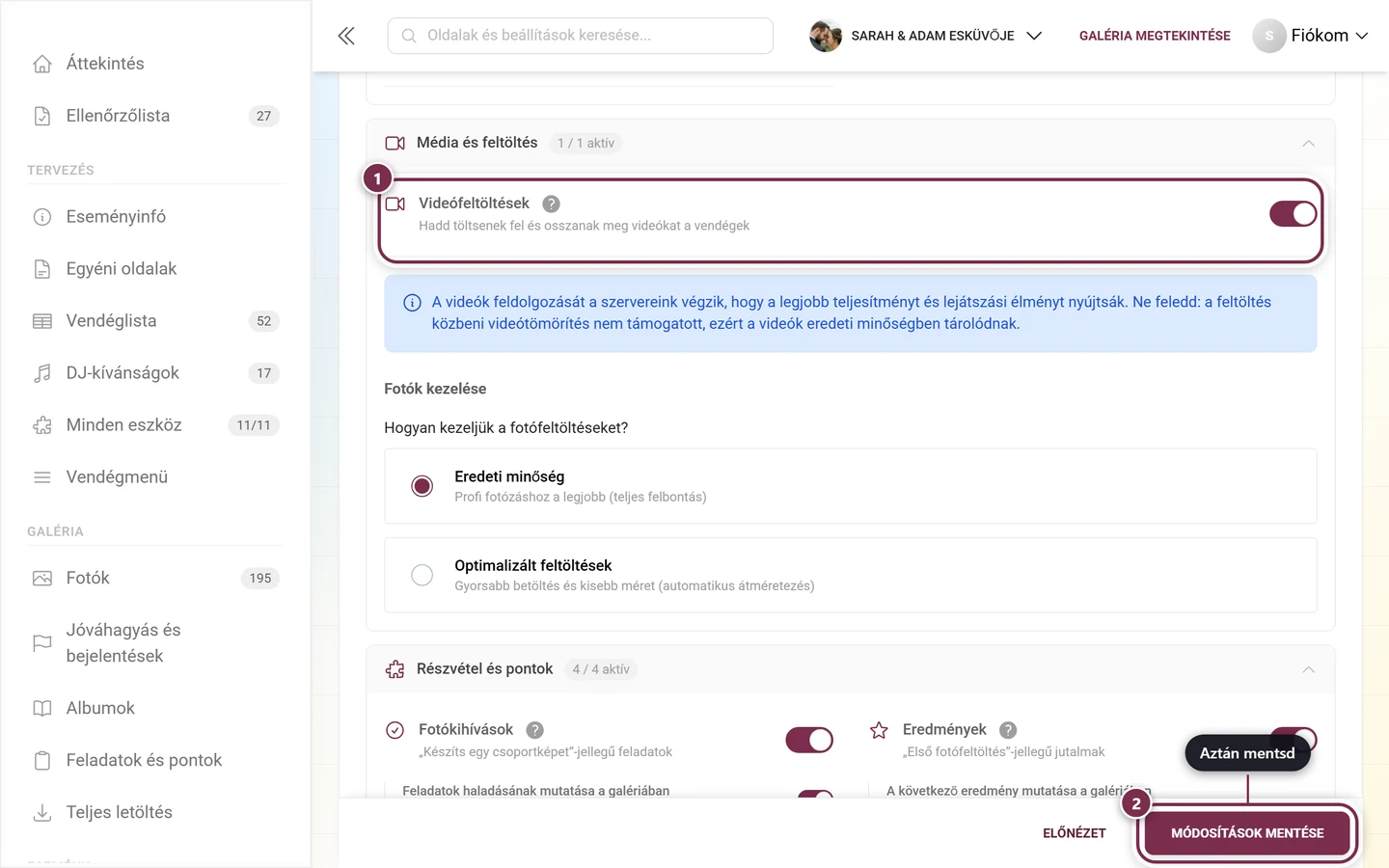1389x868 pixels.
Task: Click the Minden eszköz puzzle icon
Action: [x=42, y=425]
